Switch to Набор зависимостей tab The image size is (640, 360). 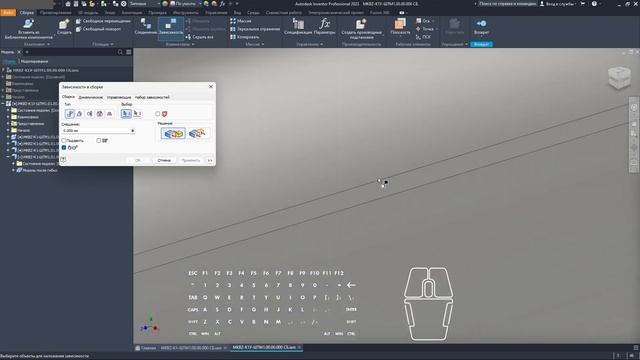click(152, 98)
